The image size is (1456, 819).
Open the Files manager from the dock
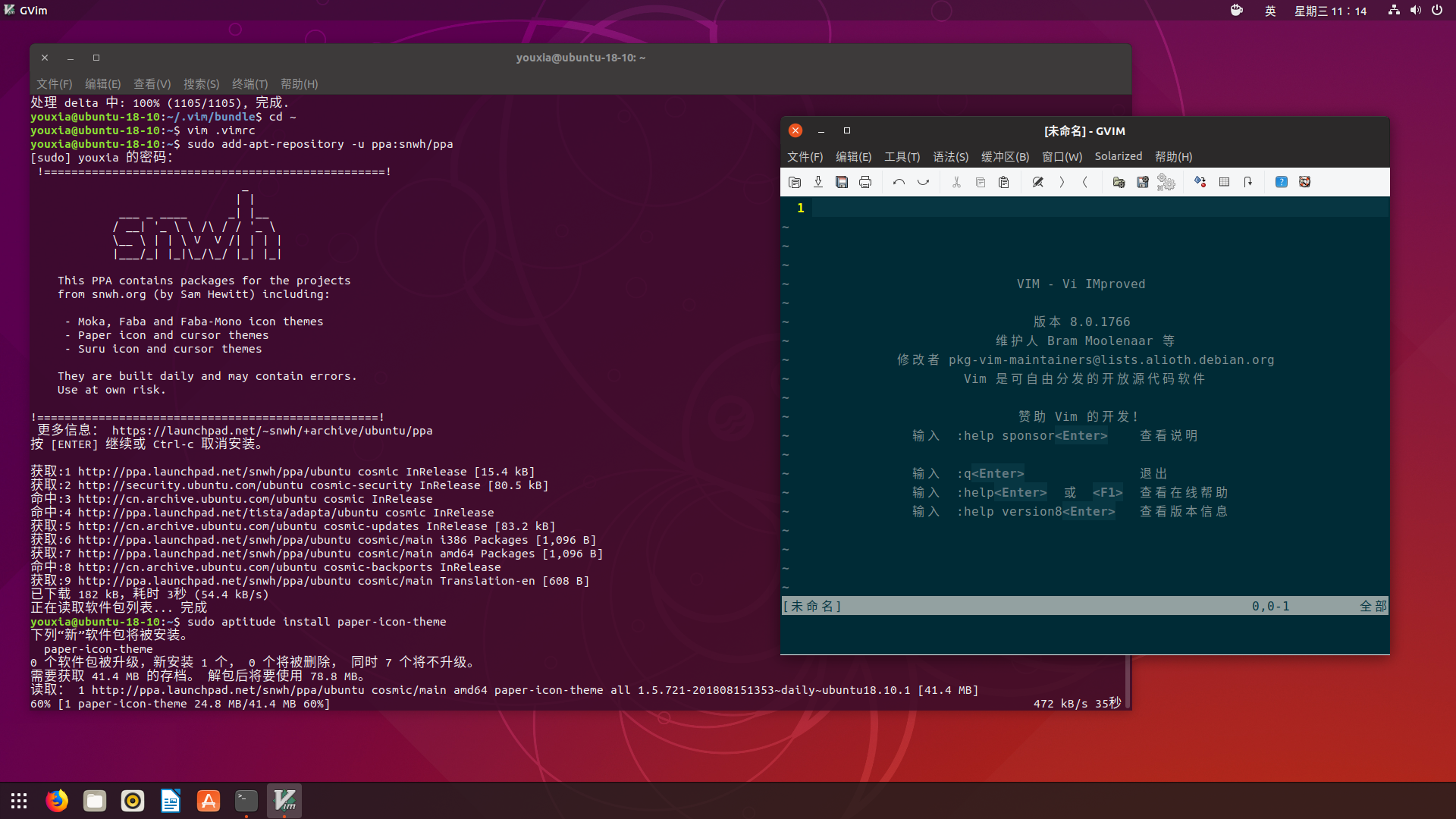tap(95, 801)
